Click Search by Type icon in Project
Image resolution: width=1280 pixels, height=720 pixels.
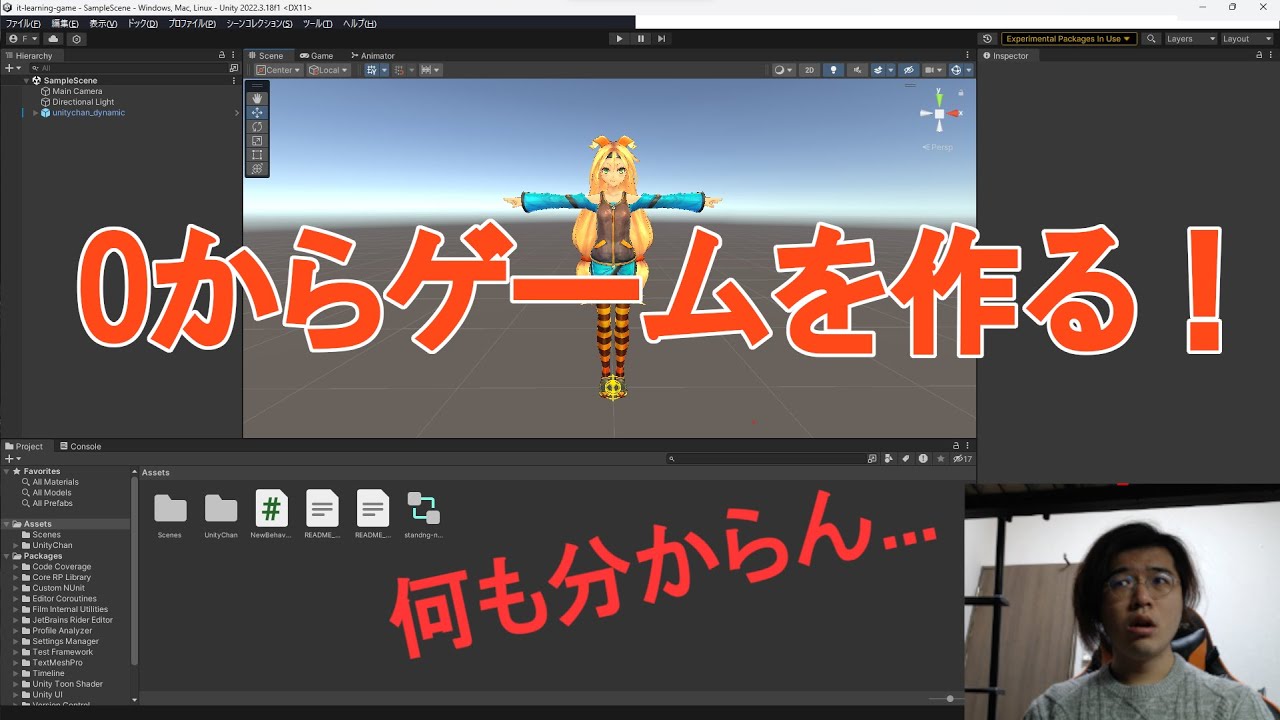point(888,458)
